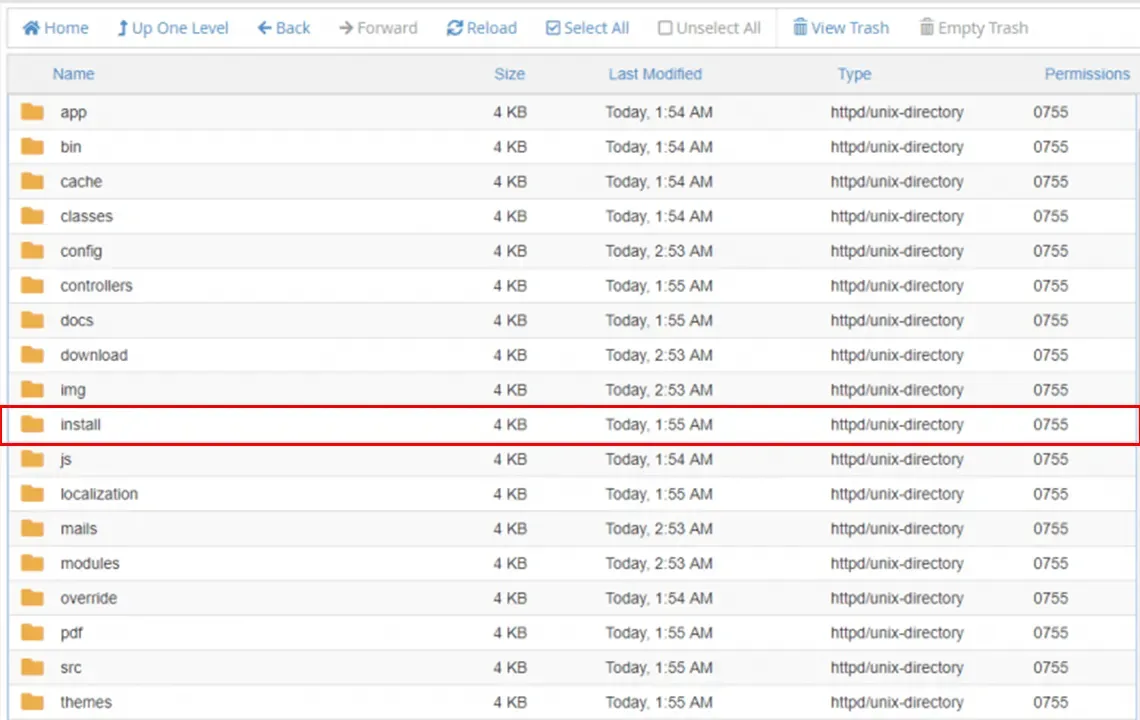Click the classes folder icon
Image resolution: width=1140 pixels, height=720 pixels.
point(32,216)
